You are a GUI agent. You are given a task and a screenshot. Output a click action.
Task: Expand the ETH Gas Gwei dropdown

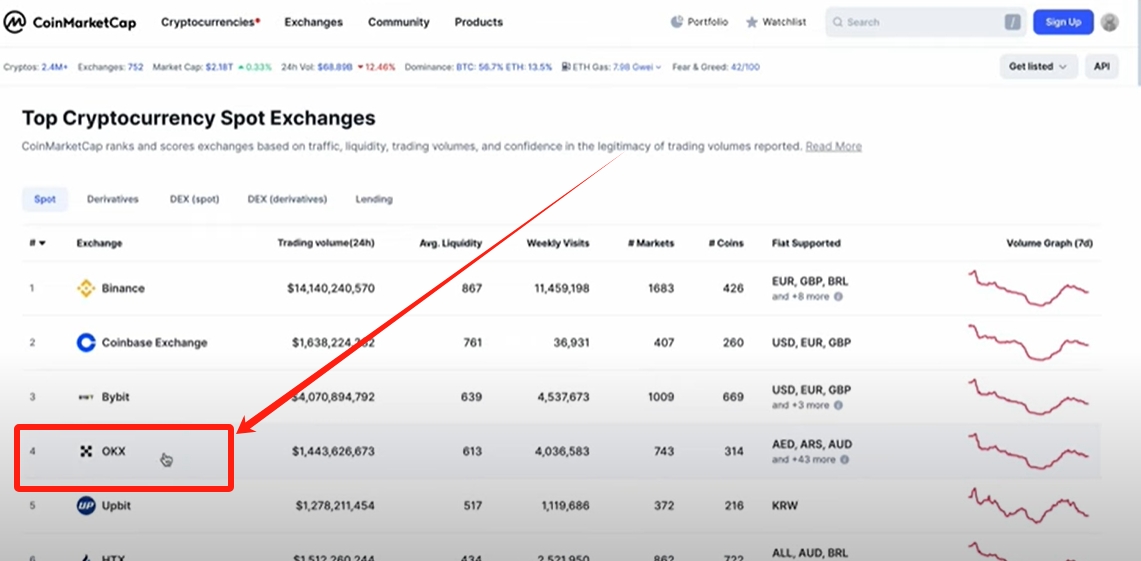pyautogui.click(x=637, y=67)
